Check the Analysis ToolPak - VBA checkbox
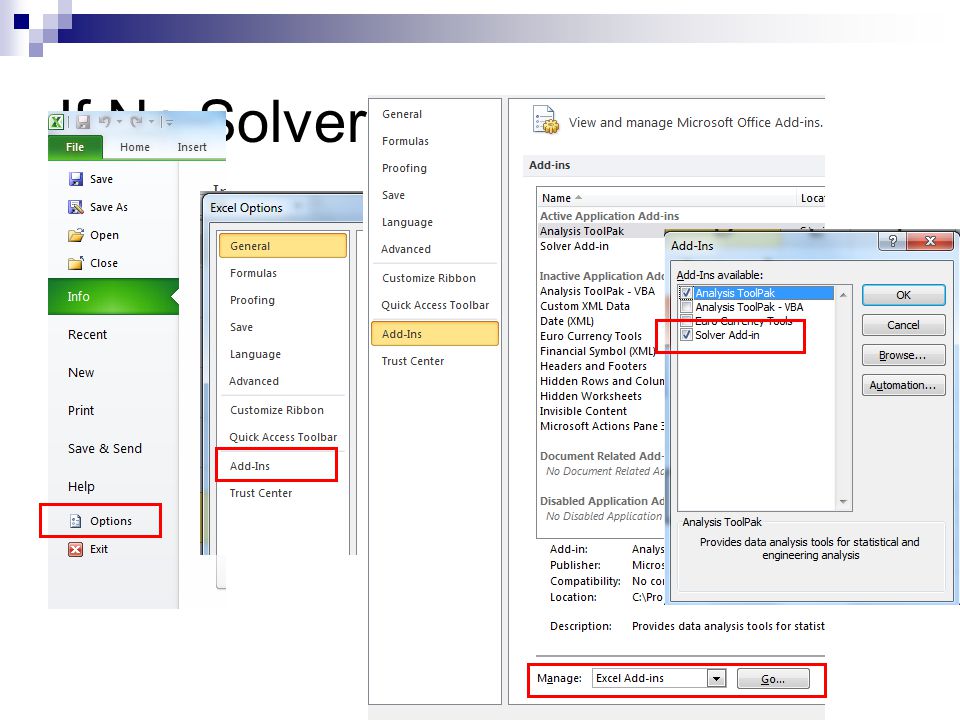The image size is (960, 720). [x=686, y=307]
